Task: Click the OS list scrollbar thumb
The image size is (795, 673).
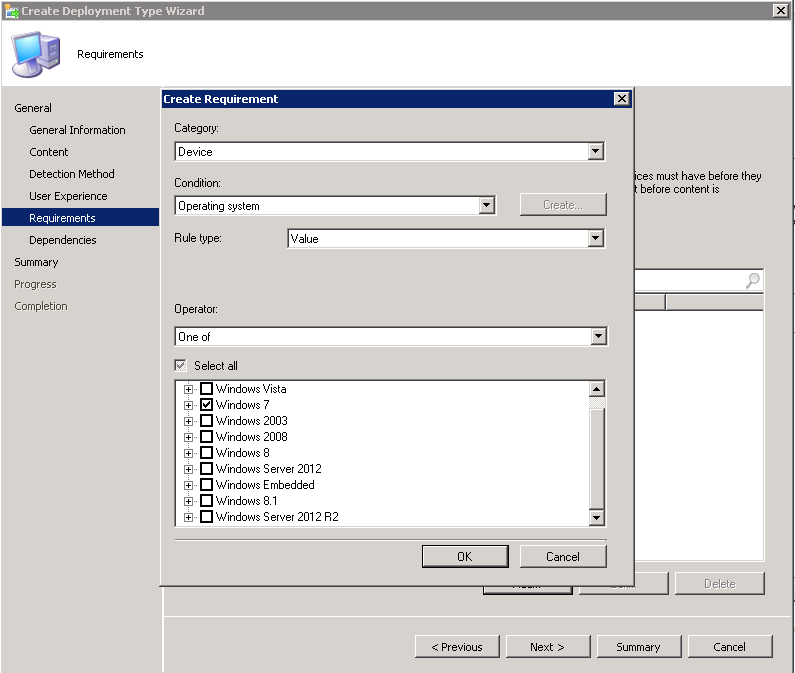Action: pos(597,458)
